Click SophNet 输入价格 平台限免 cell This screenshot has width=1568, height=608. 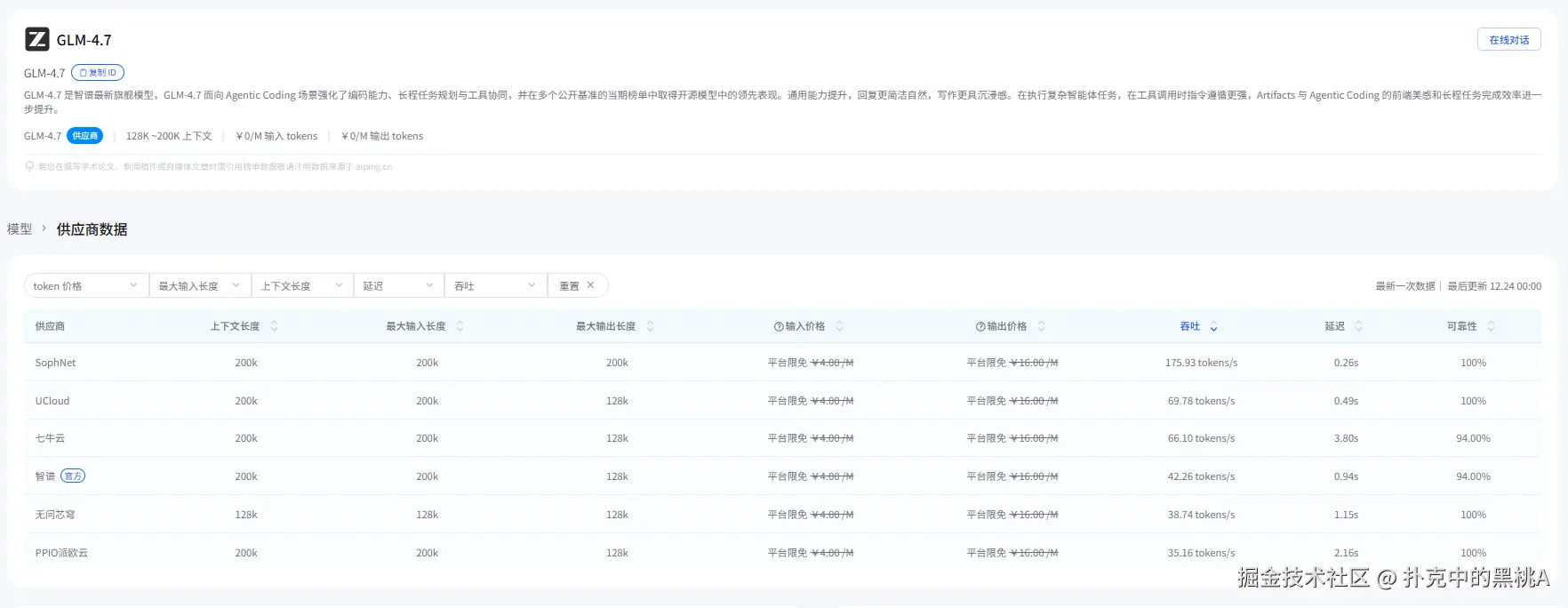[810, 363]
